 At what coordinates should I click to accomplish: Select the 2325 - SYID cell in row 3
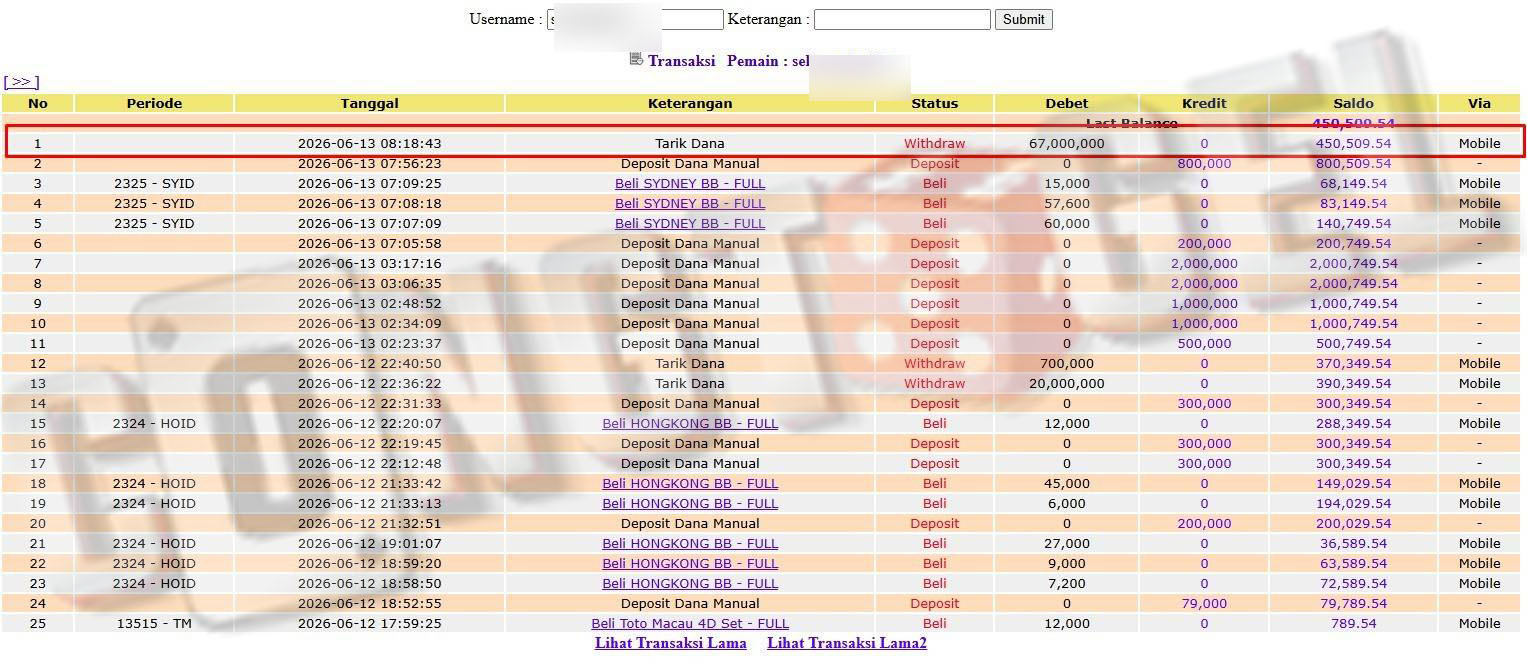(154, 184)
